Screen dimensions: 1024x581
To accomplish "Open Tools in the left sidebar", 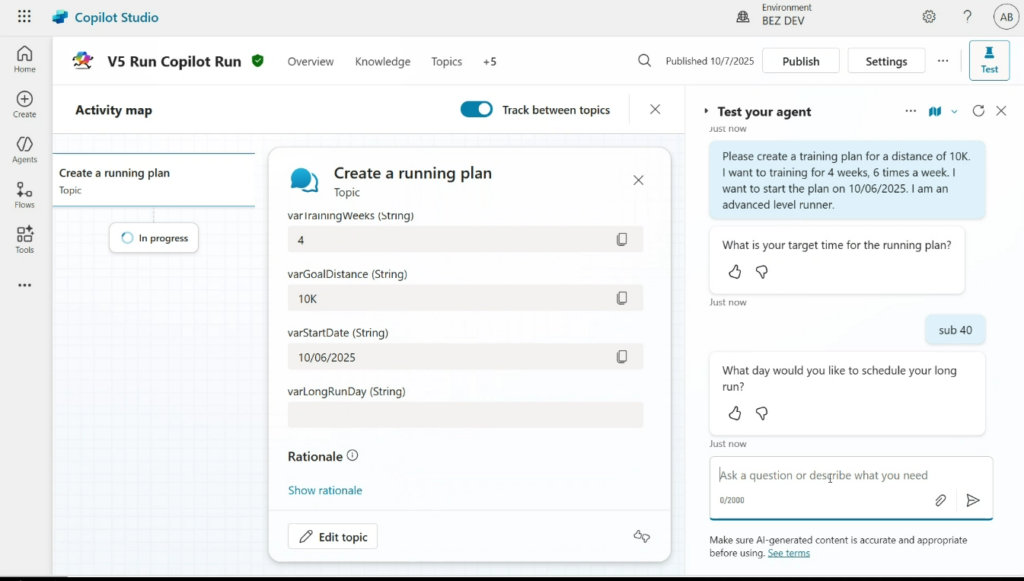I will [24, 239].
